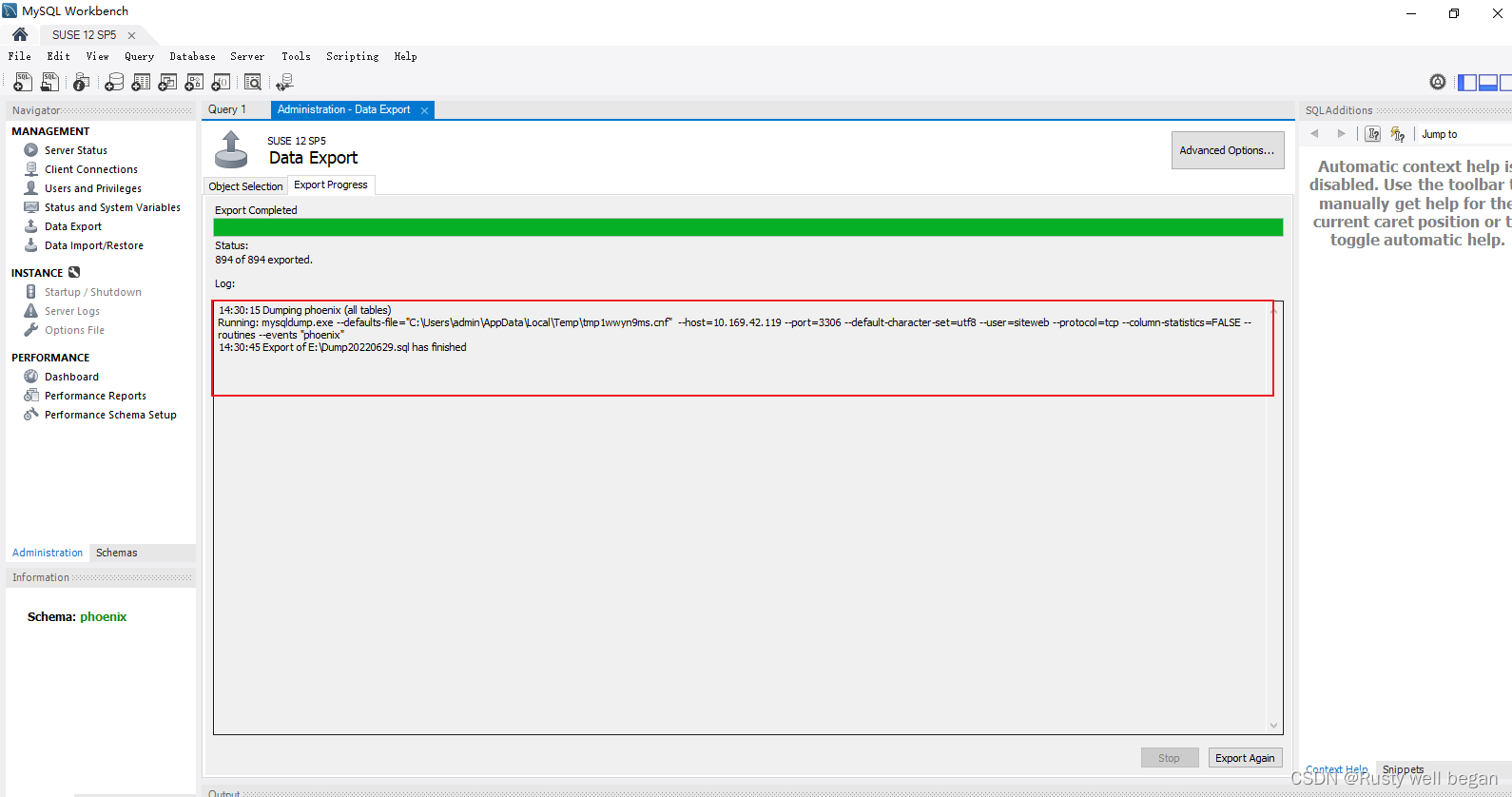Image resolution: width=1512 pixels, height=797 pixels.
Task: Create a new stored procedure icon
Action: pyautogui.click(x=194, y=83)
